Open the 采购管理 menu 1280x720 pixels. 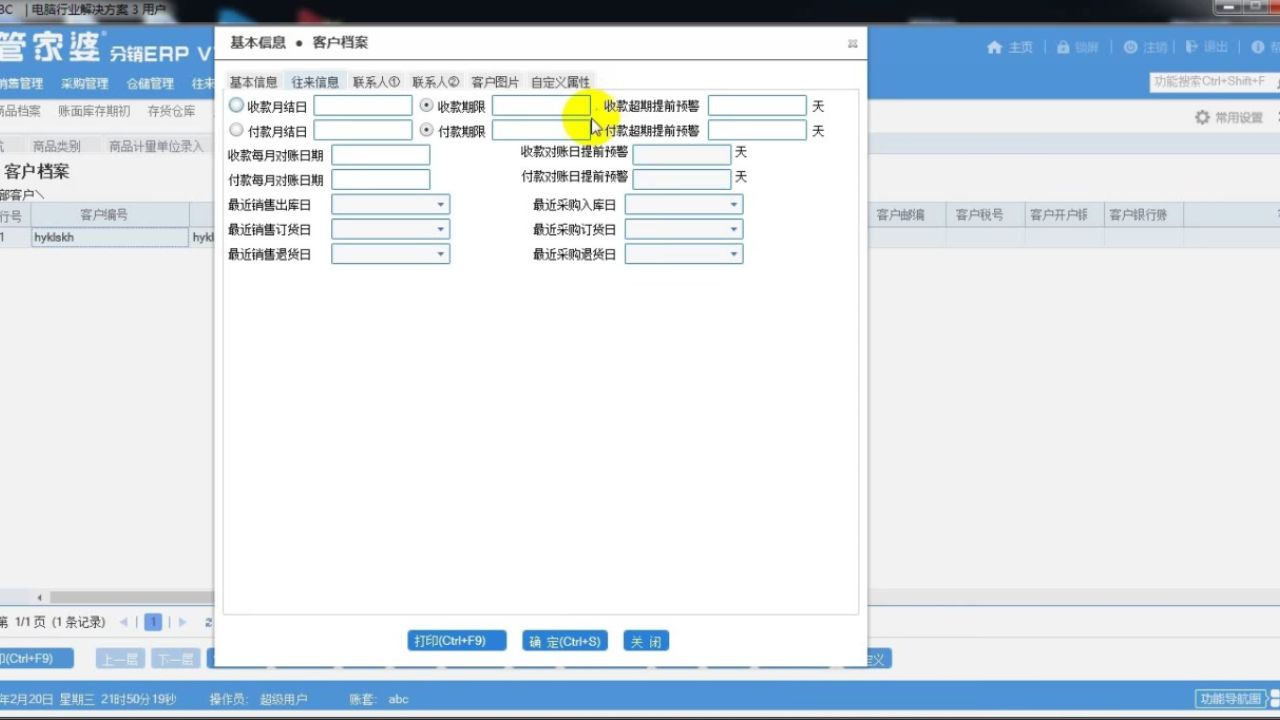pos(84,83)
